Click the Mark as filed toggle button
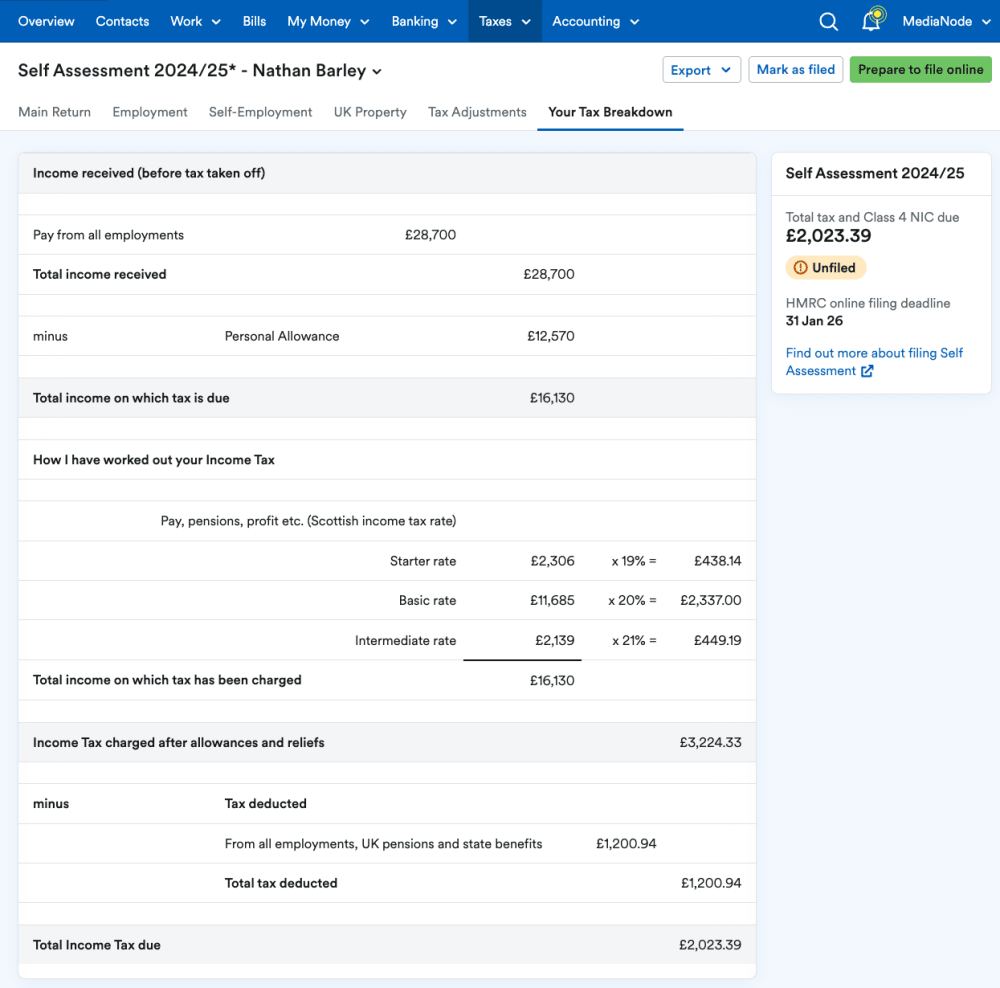This screenshot has width=1000, height=988. [795, 69]
